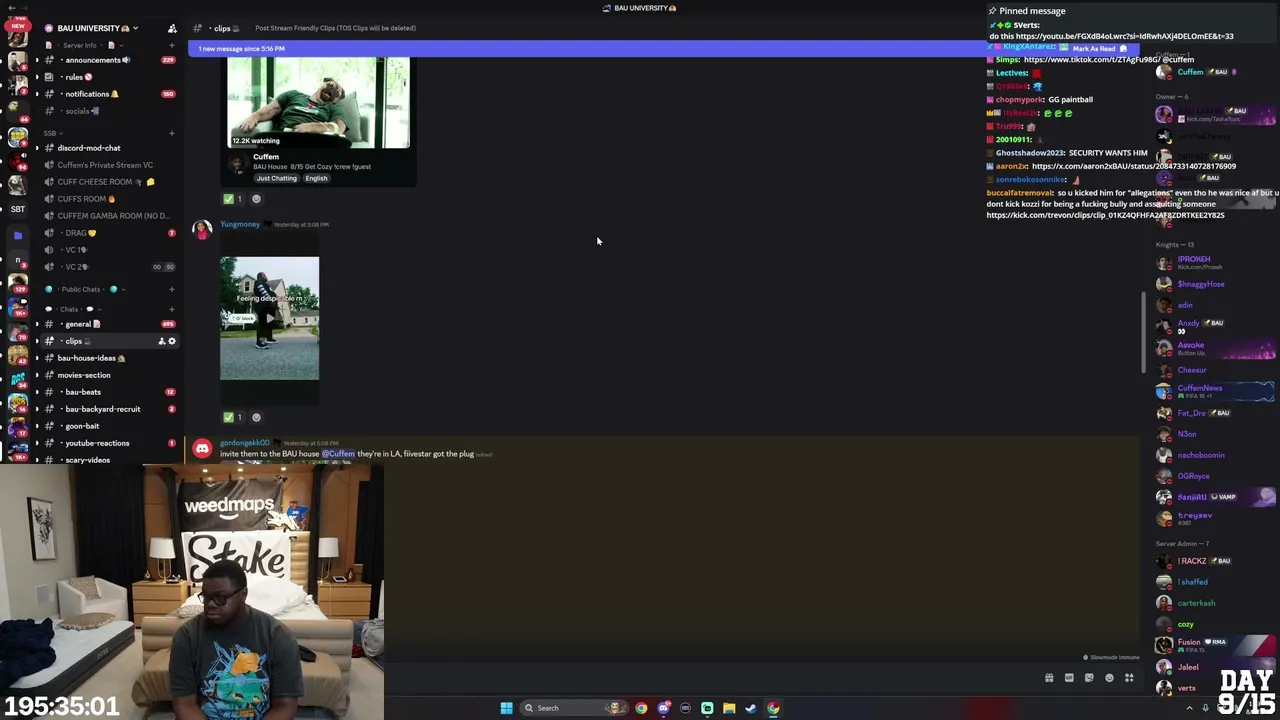
Task: Open the sticker picker
Action: [1089, 678]
